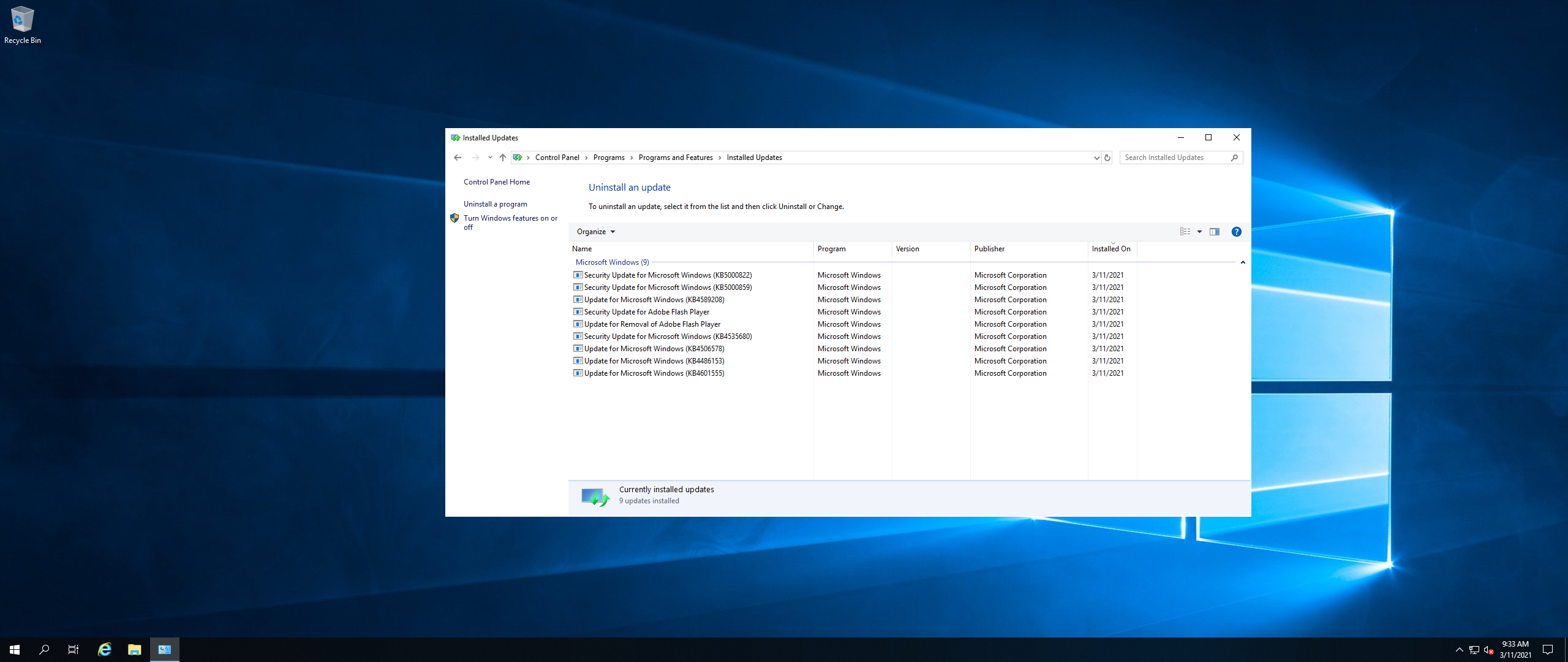Image resolution: width=1568 pixels, height=662 pixels.
Task: Click the Microsoft Windows (9) group header
Action: [612, 262]
